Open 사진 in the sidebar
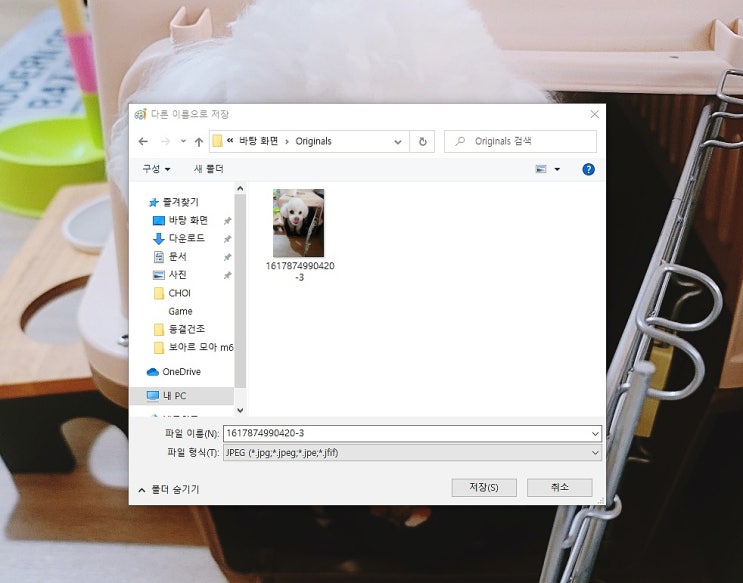The image size is (743, 583). tap(178, 275)
